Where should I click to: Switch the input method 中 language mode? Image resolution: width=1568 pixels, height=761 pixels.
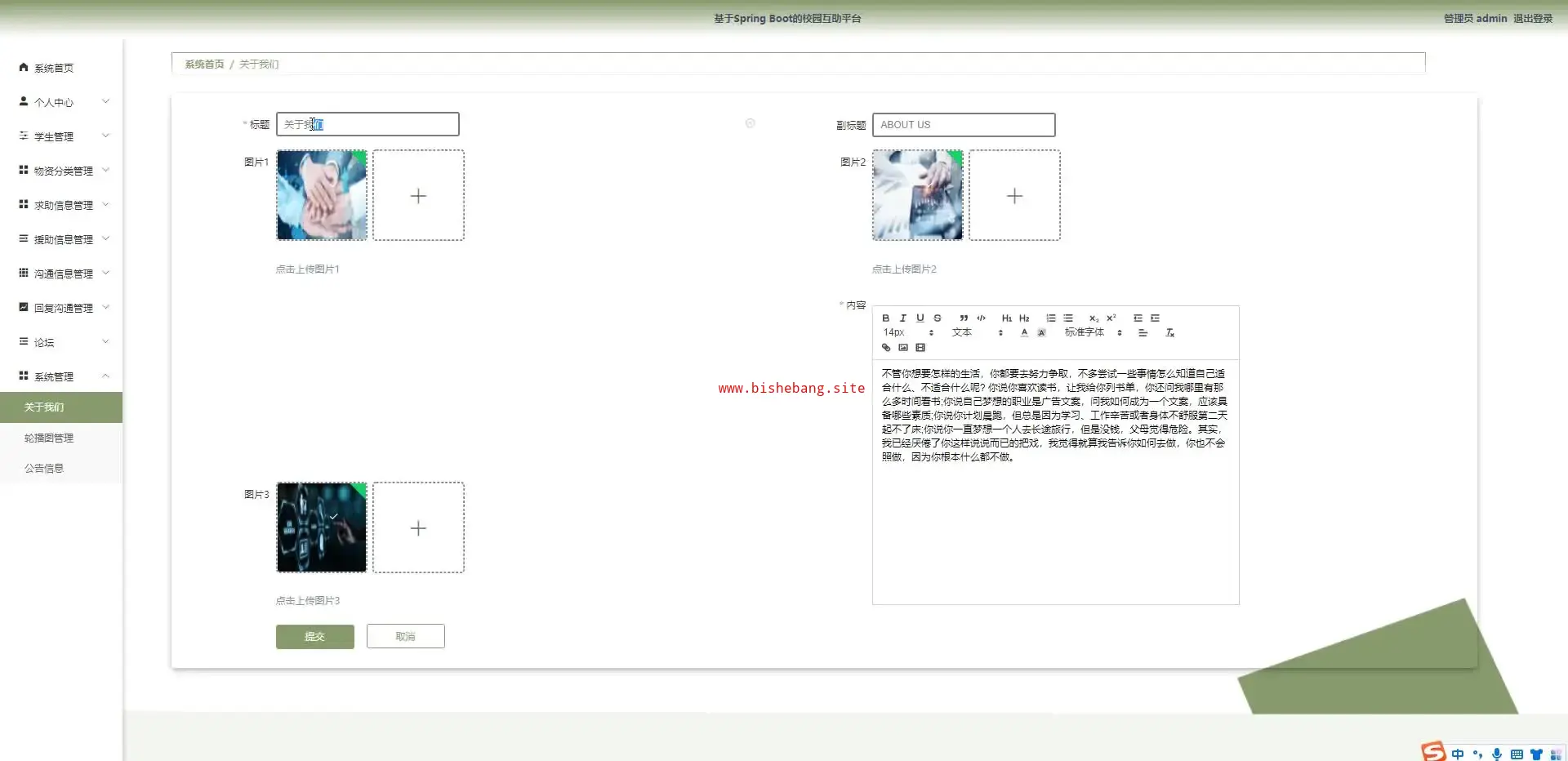tap(1458, 754)
